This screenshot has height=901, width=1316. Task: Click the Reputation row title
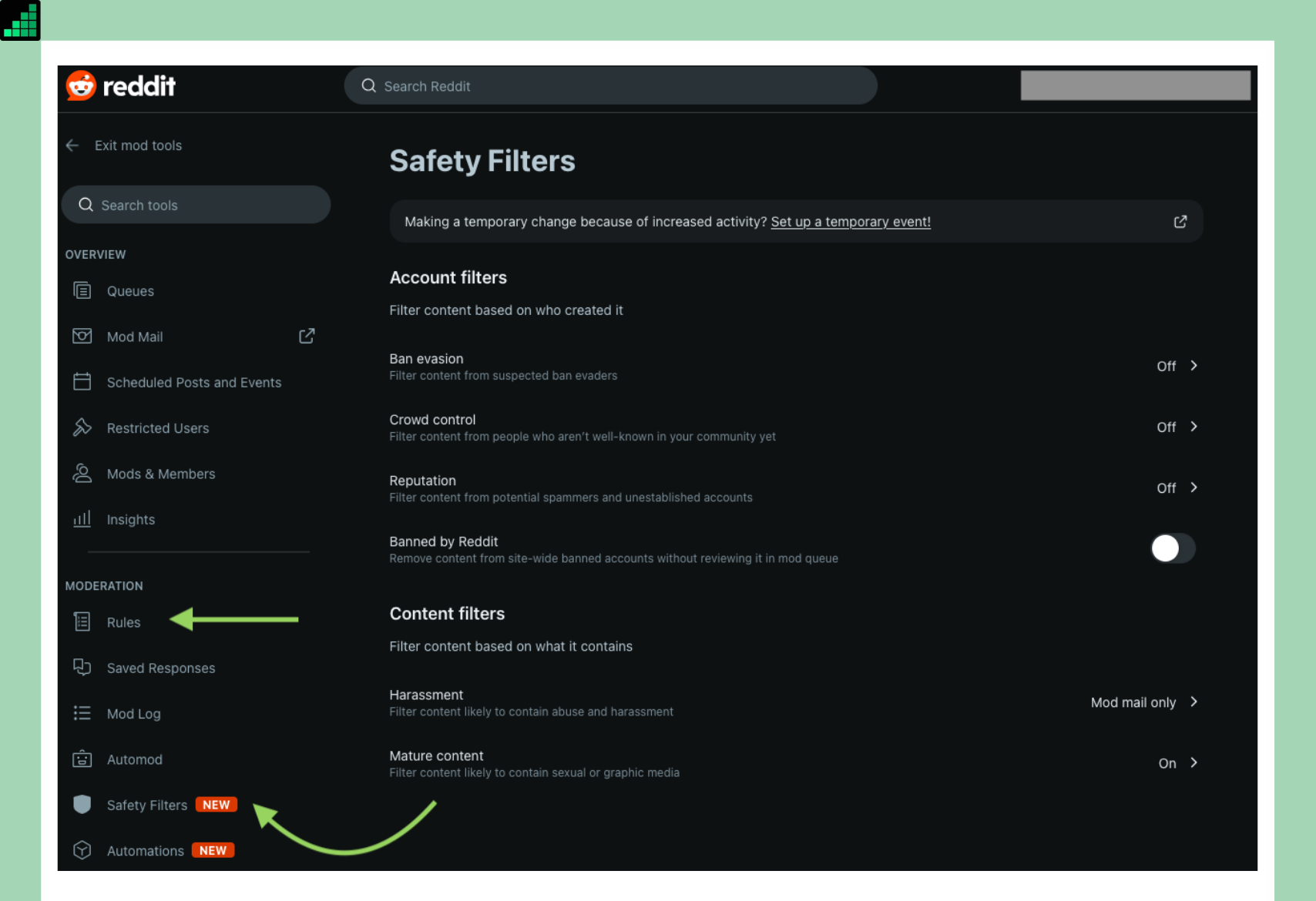point(422,481)
